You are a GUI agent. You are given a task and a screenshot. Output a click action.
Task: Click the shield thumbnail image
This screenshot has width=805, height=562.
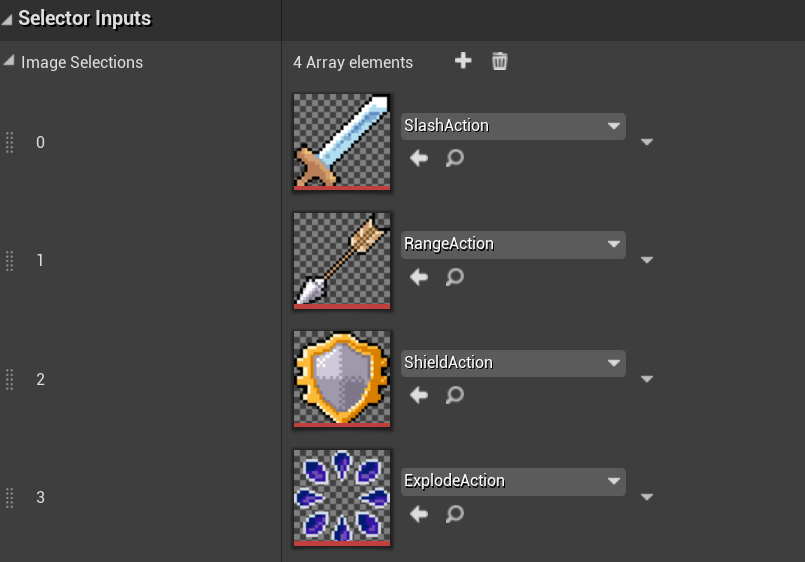click(342, 377)
